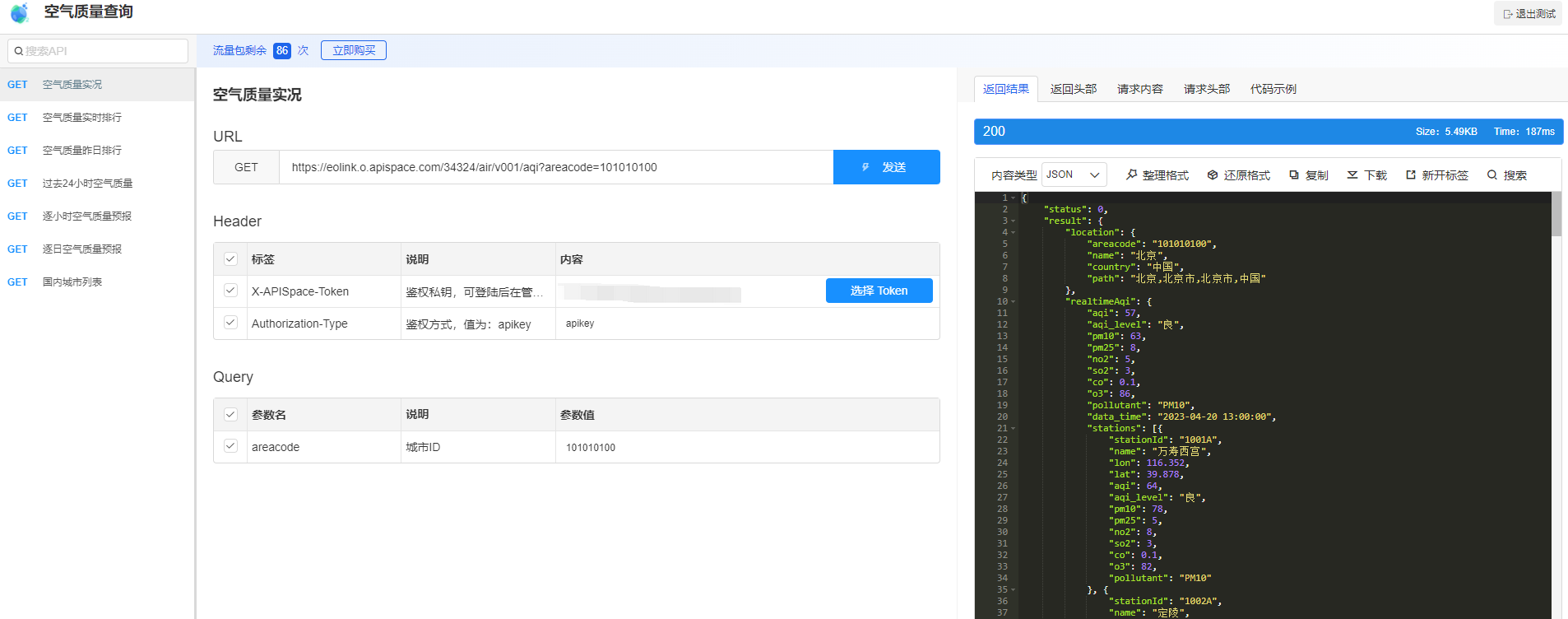Click the 搜索API search input field
This screenshot has width=1568, height=619.
98,51
